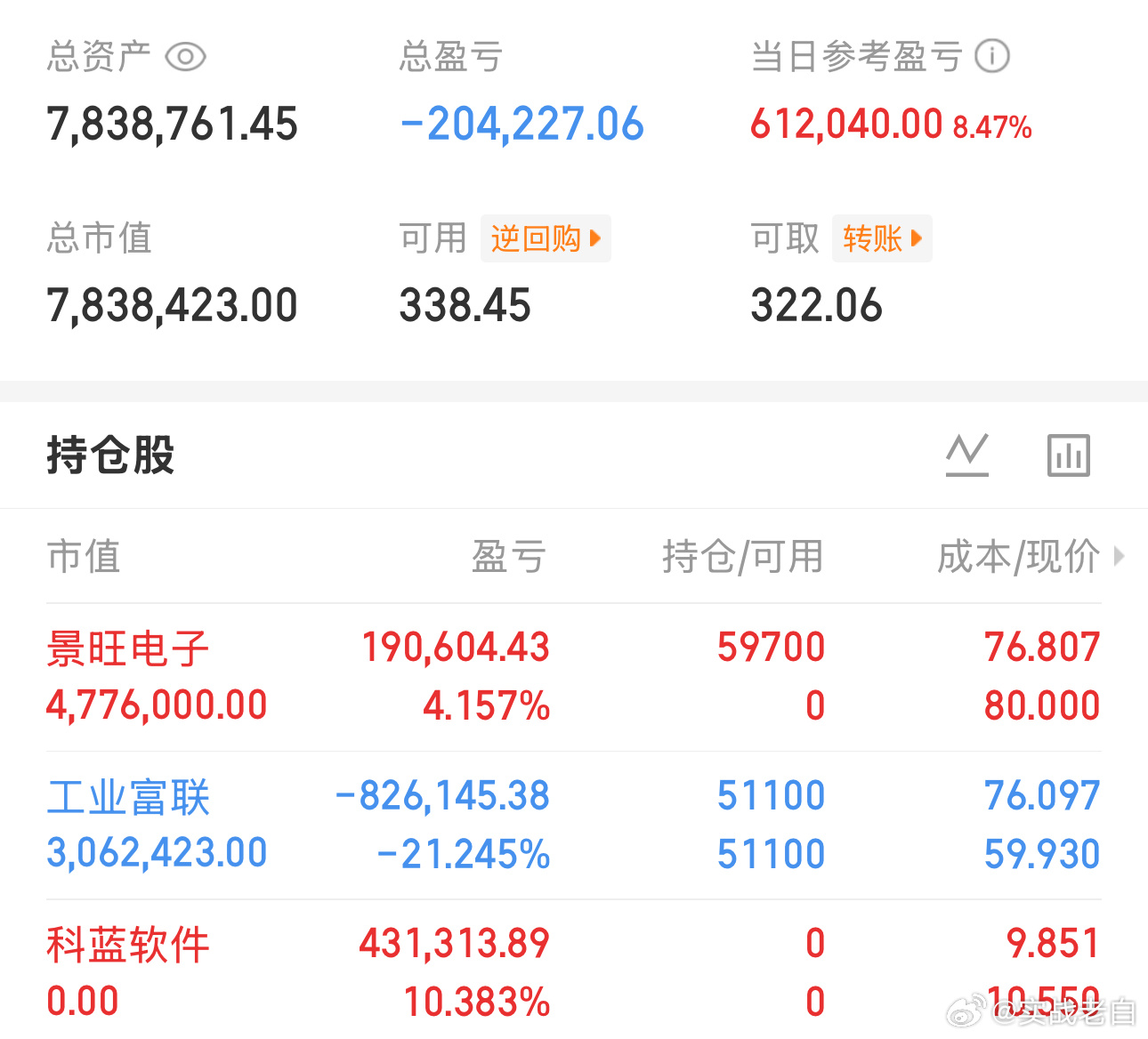Image resolution: width=1148 pixels, height=1039 pixels.
Task: Select 持仓/可用 column header
Action: (743, 557)
